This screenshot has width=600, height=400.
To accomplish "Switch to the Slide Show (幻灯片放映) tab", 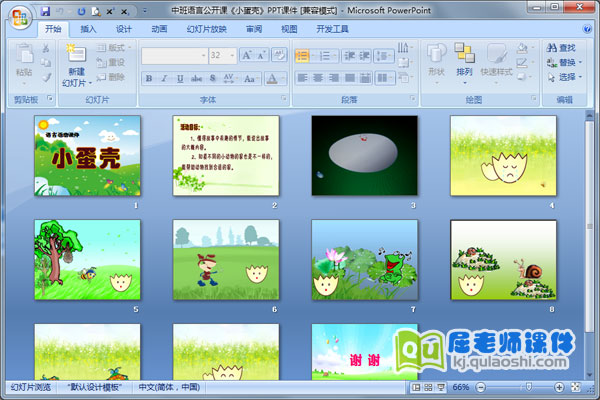I will pos(207,29).
